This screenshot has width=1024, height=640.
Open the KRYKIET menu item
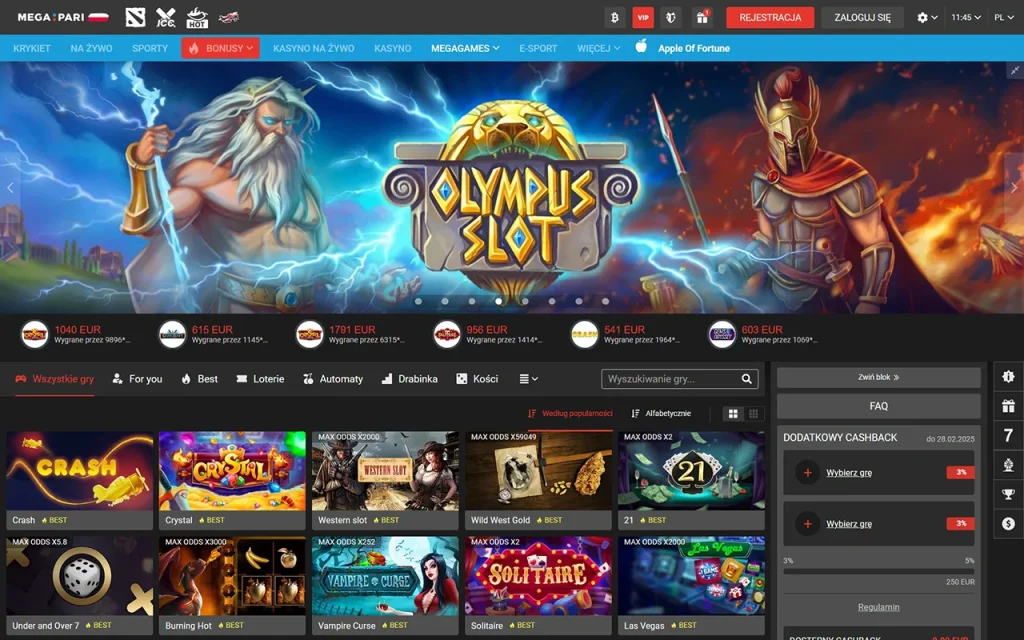pyautogui.click(x=31, y=48)
